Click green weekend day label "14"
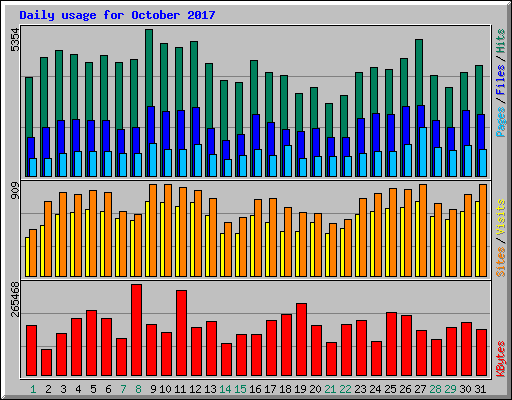512x400 pixels. (x=225, y=389)
